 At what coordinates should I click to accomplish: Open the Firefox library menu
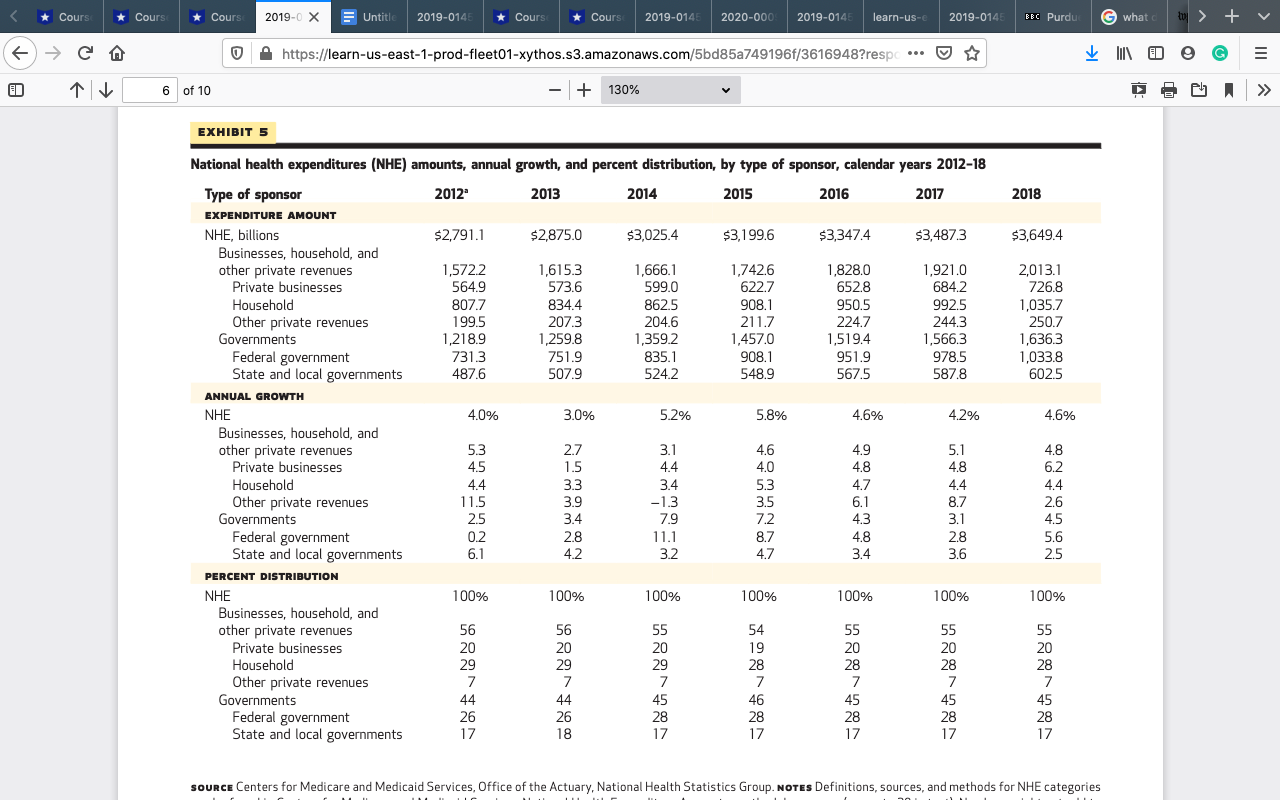(1124, 54)
